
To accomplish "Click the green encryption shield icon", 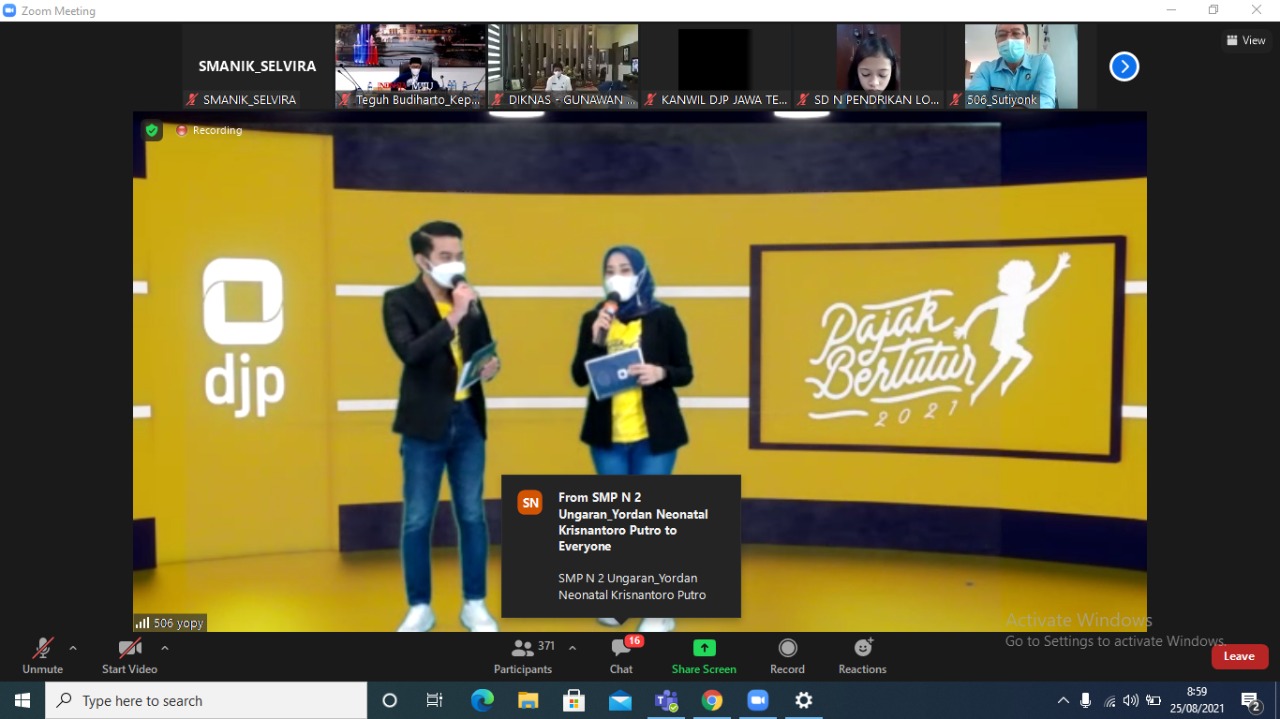I will point(152,130).
